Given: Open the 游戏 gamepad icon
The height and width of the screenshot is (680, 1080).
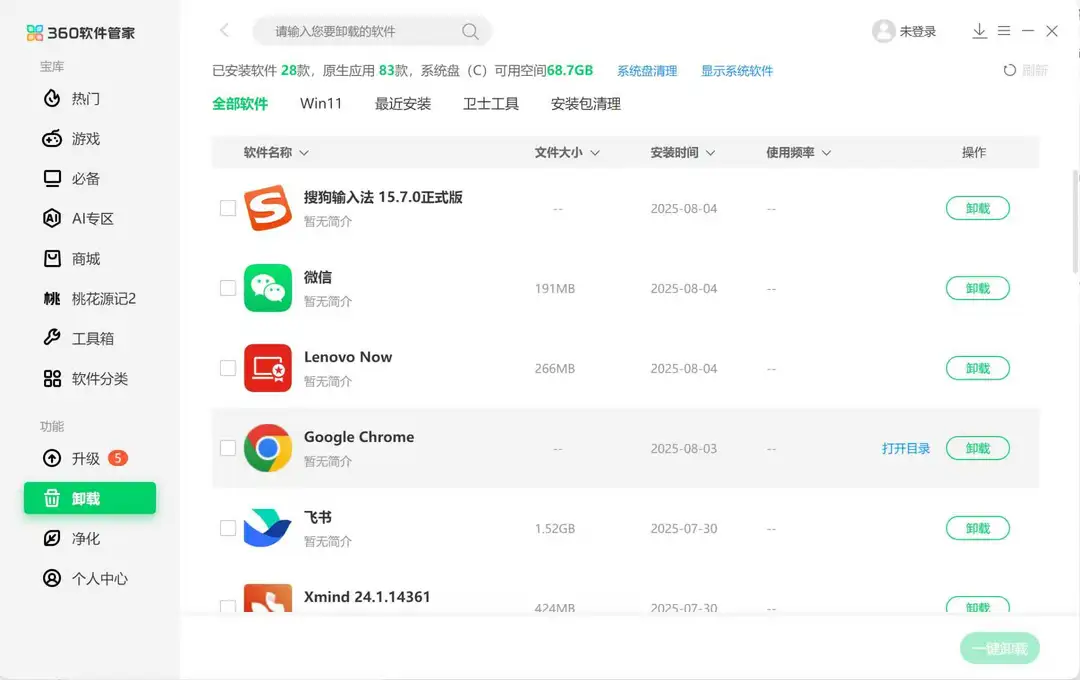Looking at the screenshot, I should click(x=52, y=138).
